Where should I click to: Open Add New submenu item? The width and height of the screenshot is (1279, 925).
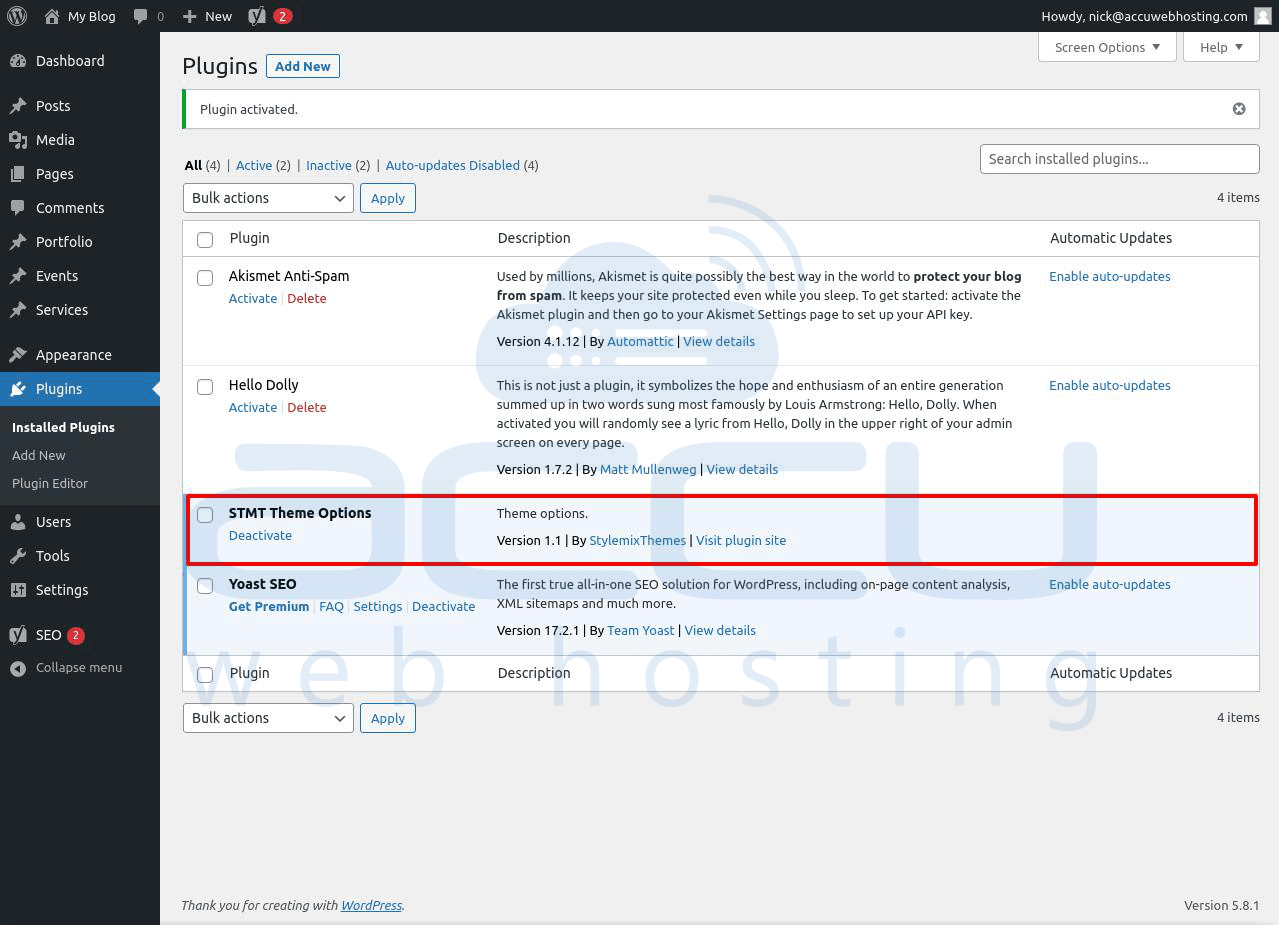39,455
